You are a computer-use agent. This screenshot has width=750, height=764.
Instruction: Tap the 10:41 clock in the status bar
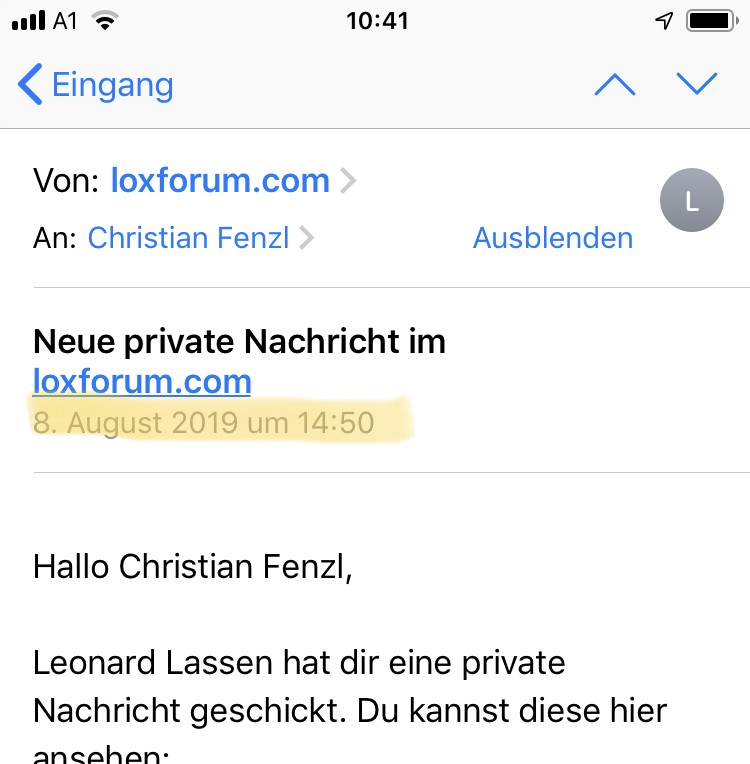(377, 20)
